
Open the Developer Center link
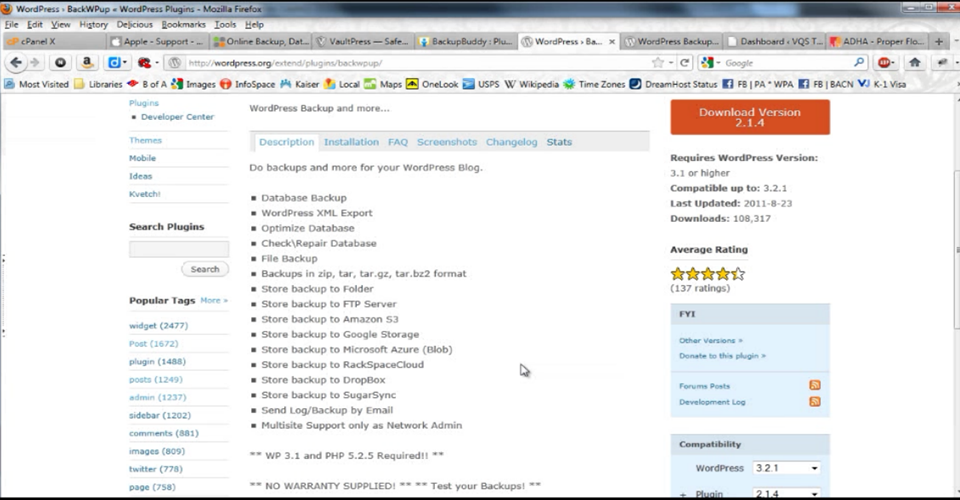[177, 117]
